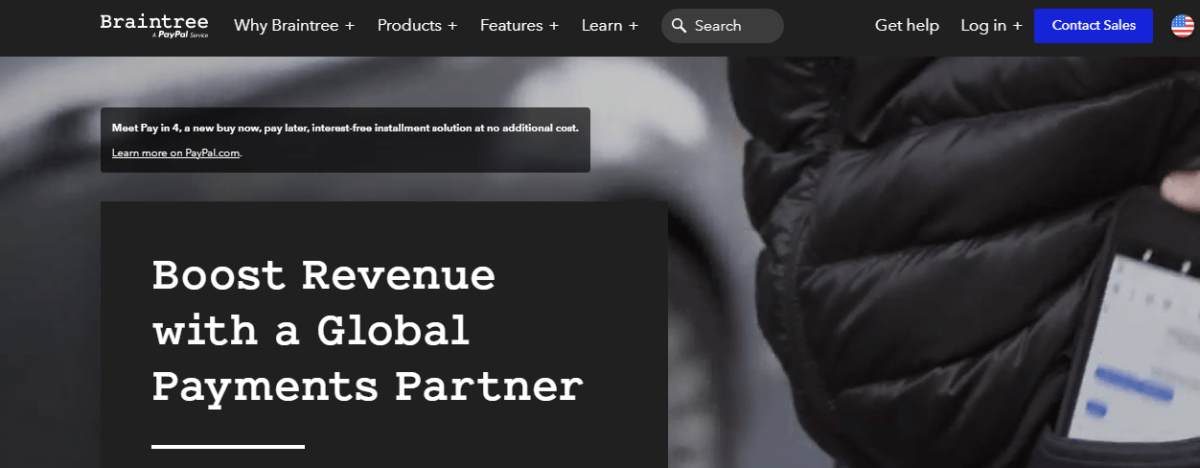
Task: Click the plus icon beside Why Braintree
Action: [350, 26]
